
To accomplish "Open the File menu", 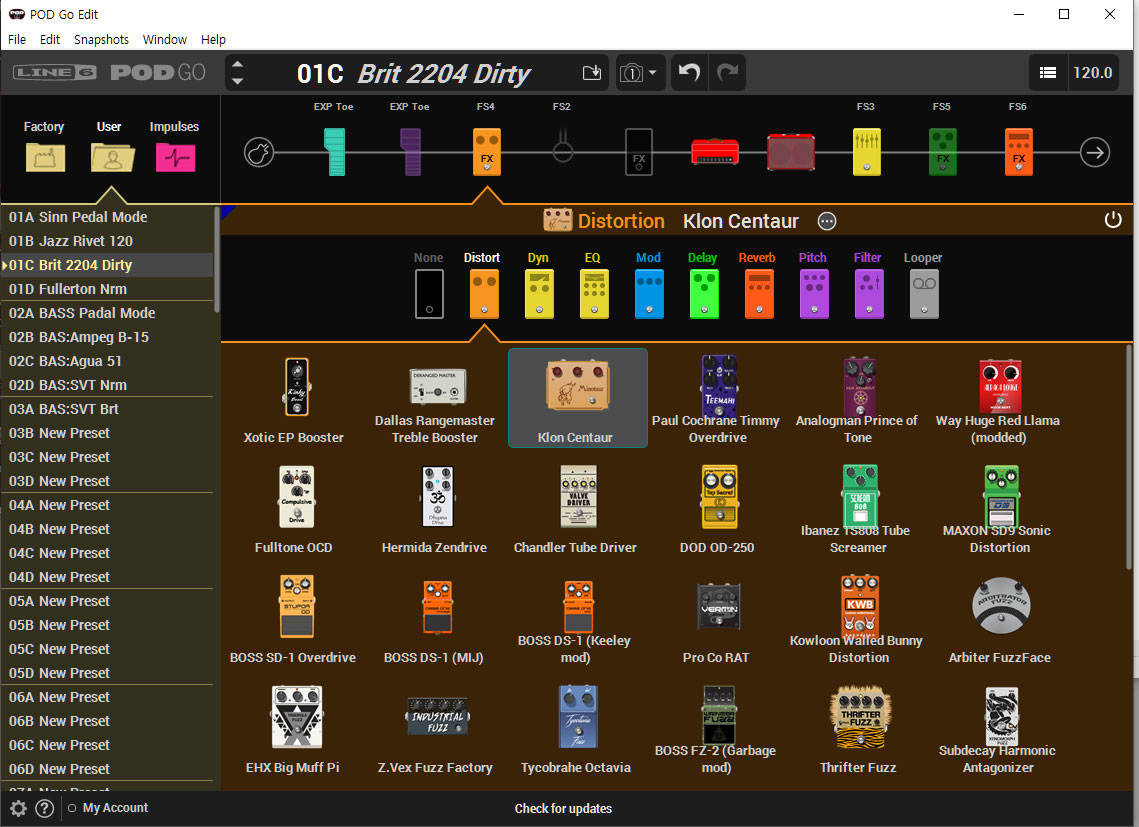I will click(x=17, y=39).
